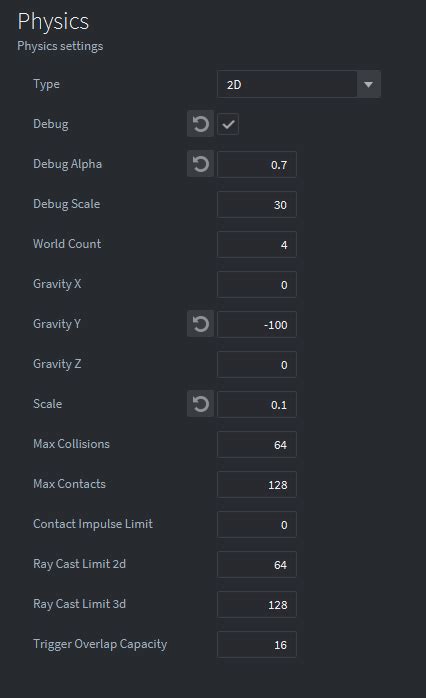Uncheck the Debug checkbox
426x698 pixels.
[228, 124]
